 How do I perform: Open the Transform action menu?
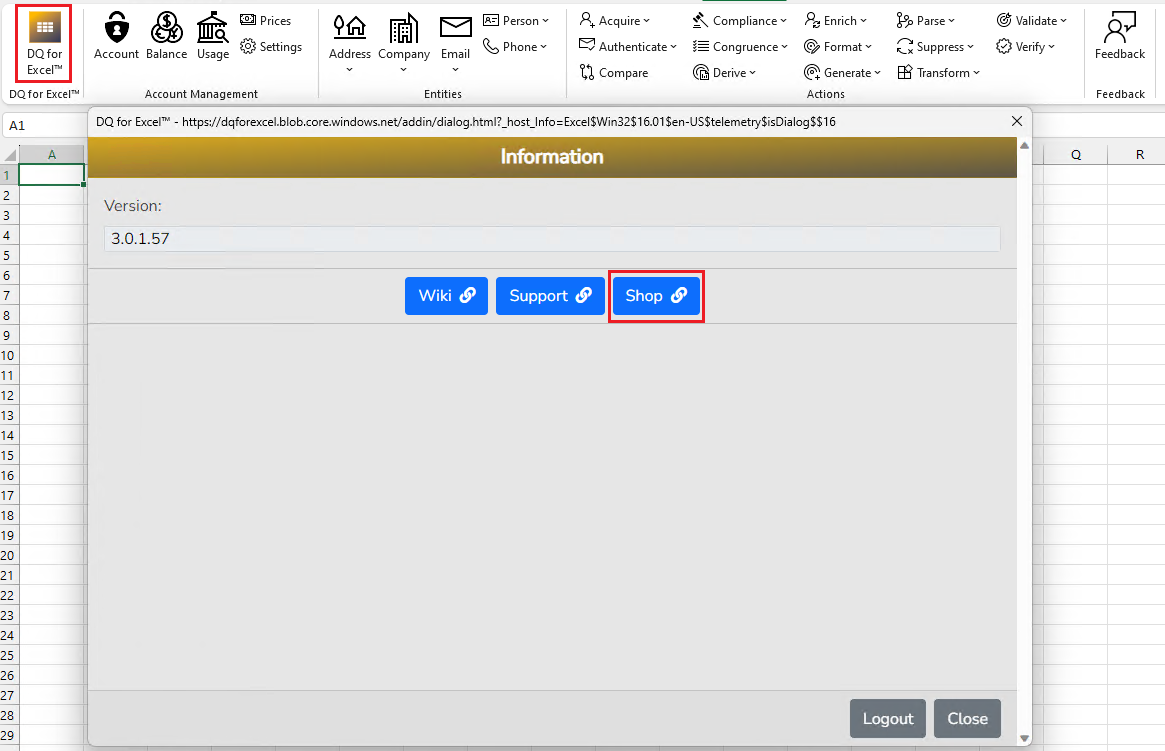938,73
